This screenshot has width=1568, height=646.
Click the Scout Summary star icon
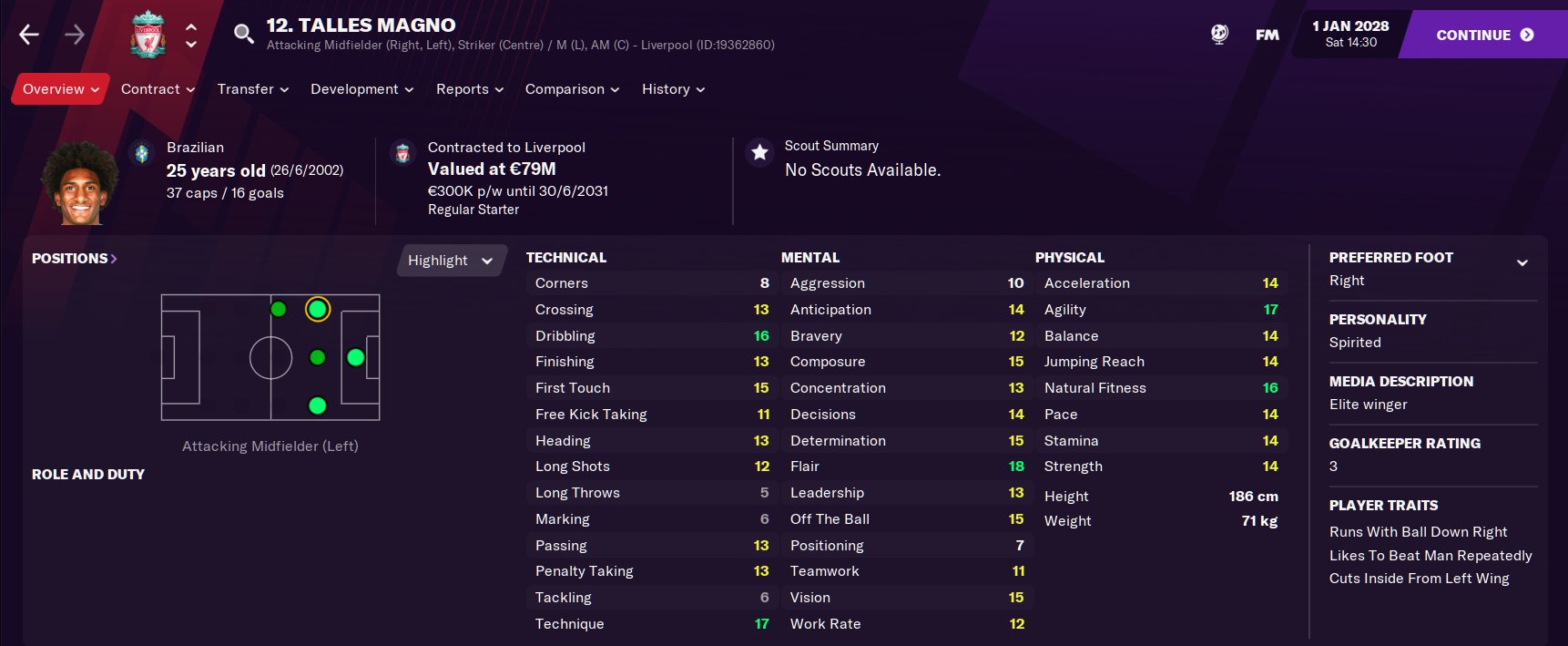point(759,152)
